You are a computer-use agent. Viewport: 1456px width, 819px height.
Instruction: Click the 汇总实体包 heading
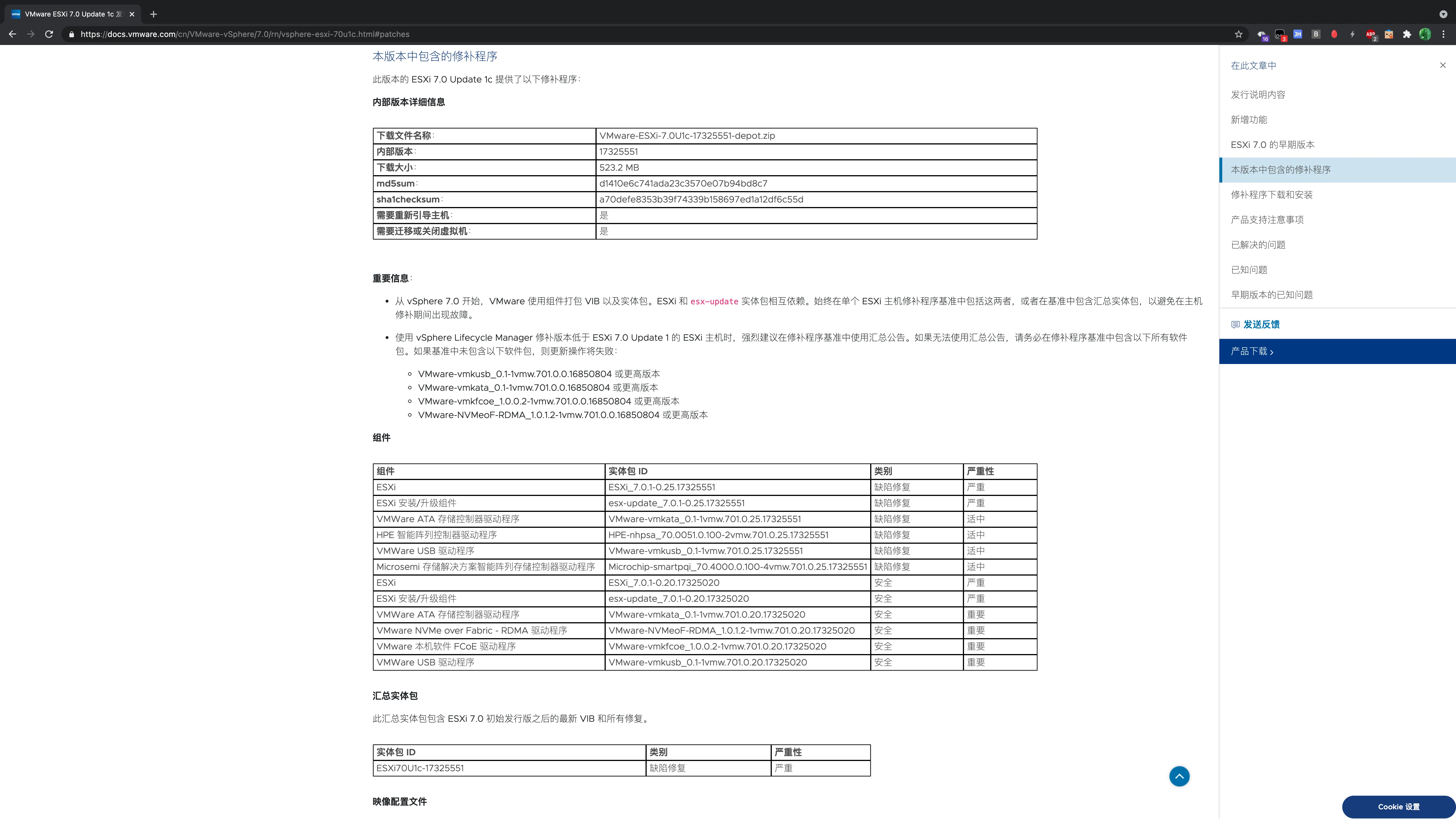pos(395,696)
